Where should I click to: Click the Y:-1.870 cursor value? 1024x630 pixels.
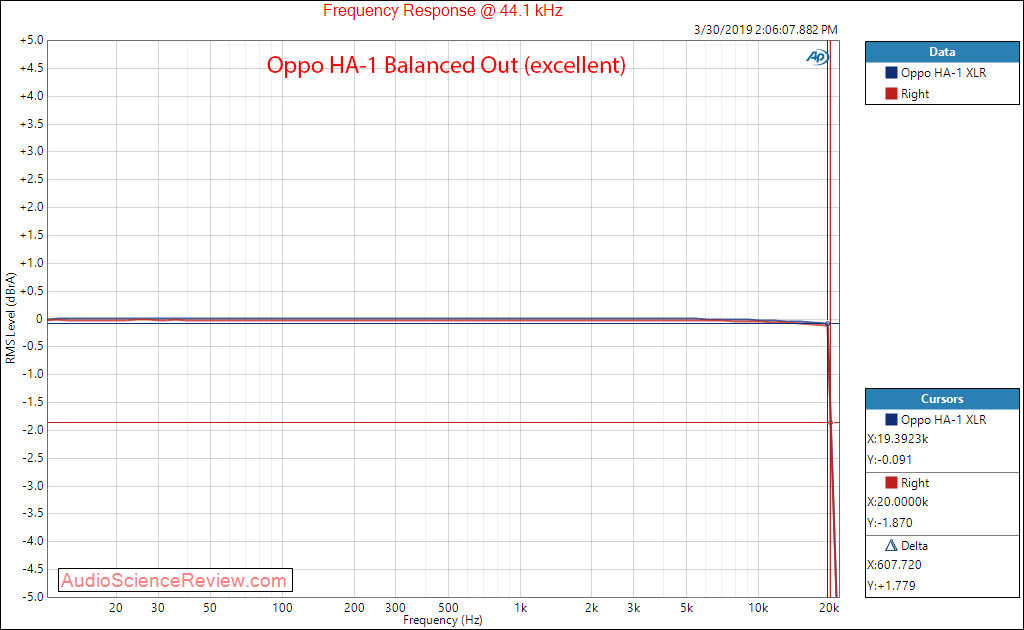coord(890,522)
